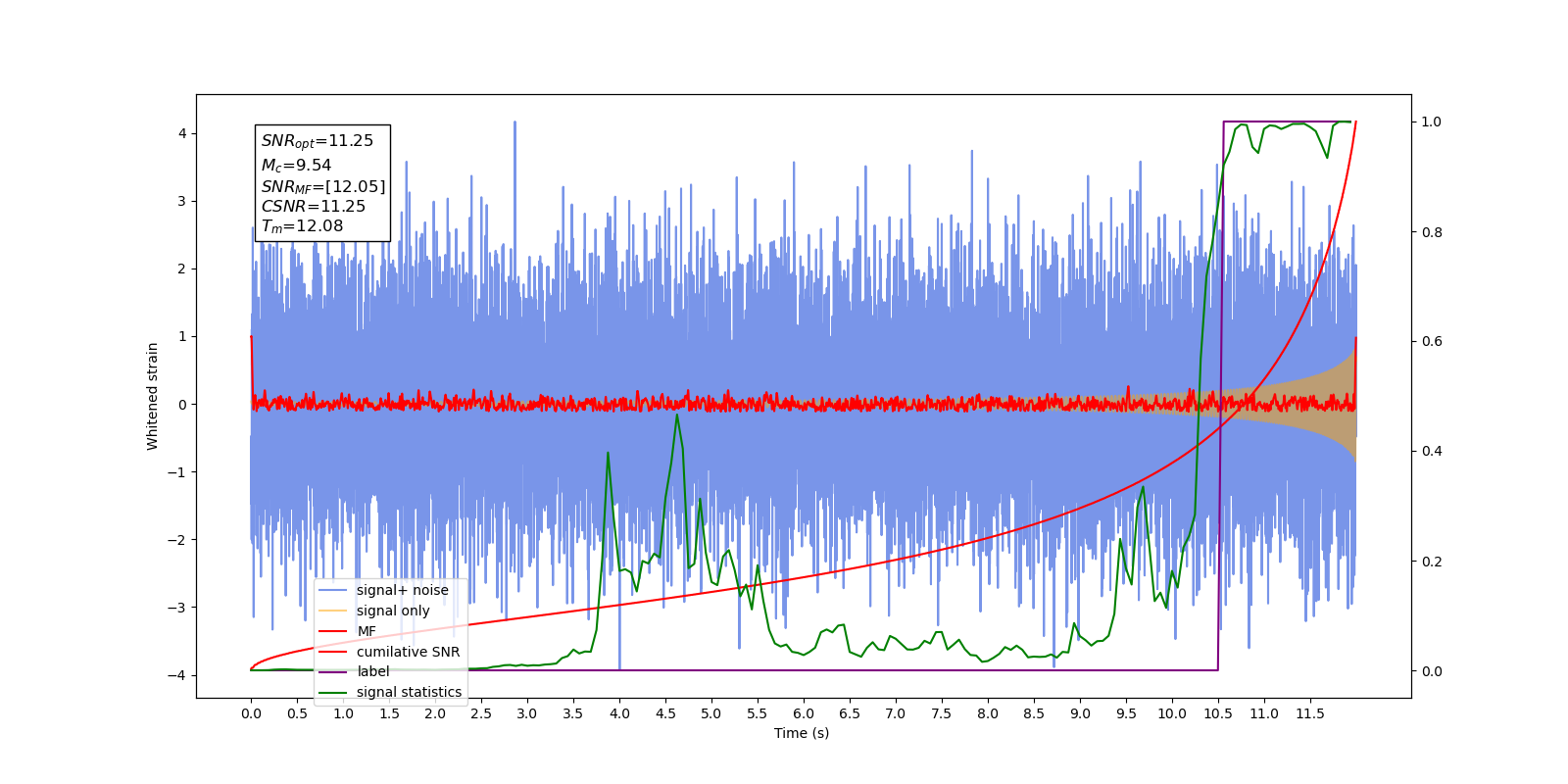Click the orange signal only legend line sample
This screenshot has width=1568, height=784.
coord(333,611)
